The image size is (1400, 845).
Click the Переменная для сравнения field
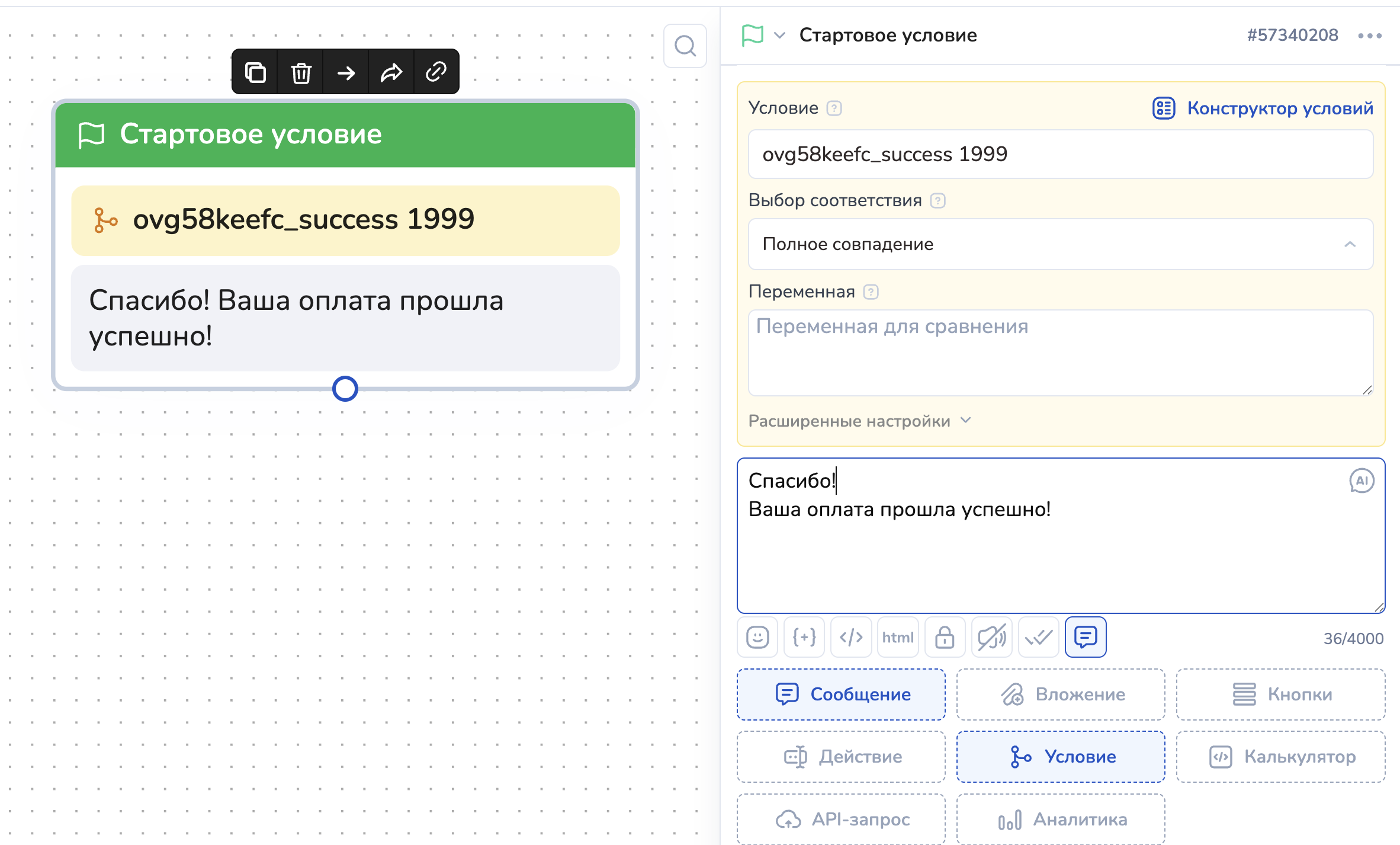click(x=1060, y=353)
